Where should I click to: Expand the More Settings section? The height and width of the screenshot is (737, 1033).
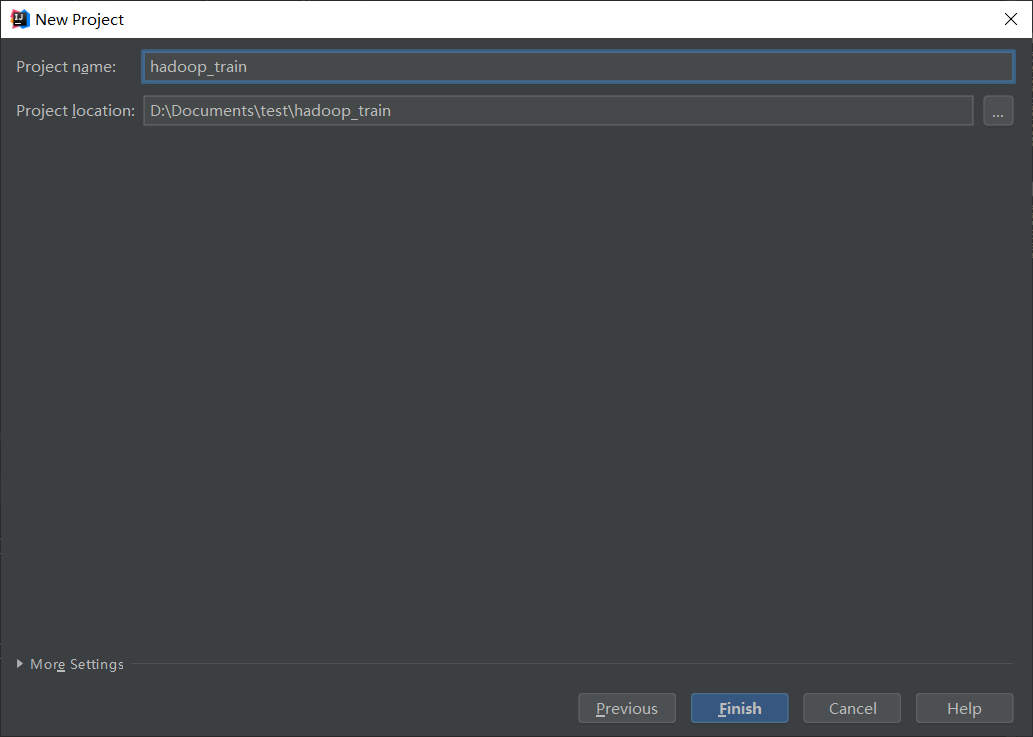70,664
